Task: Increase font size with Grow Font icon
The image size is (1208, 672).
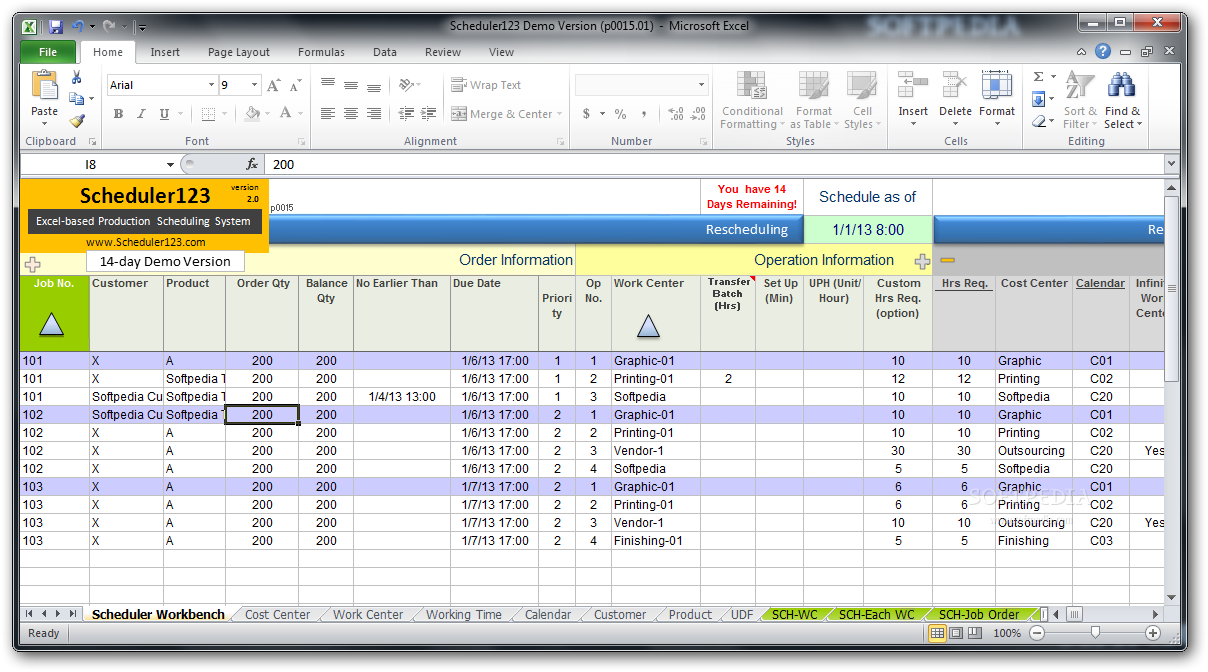Action: (274, 85)
